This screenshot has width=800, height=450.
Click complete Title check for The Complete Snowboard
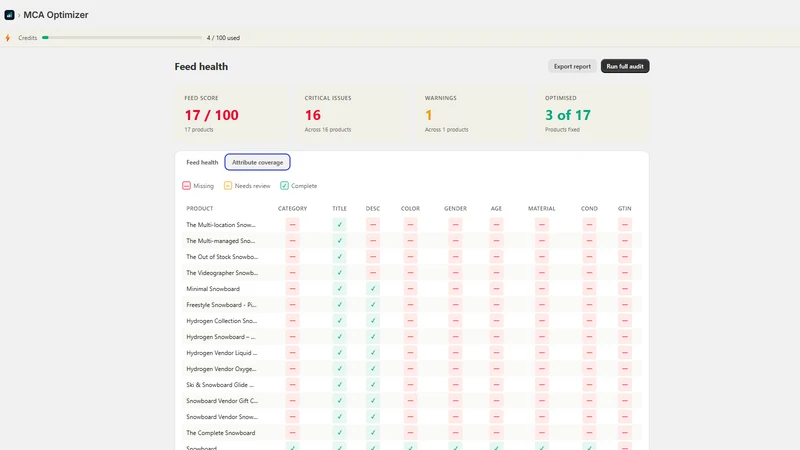coord(339,433)
